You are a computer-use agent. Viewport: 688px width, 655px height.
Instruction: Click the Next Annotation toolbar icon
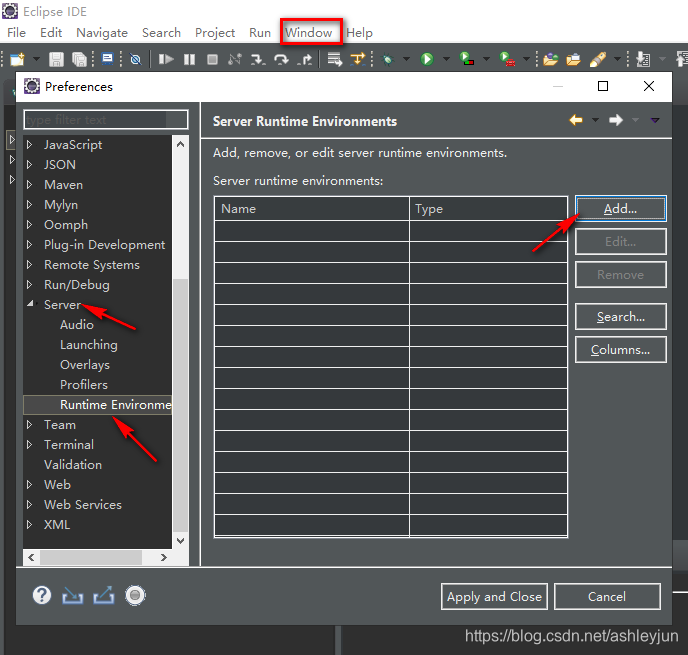pos(643,59)
